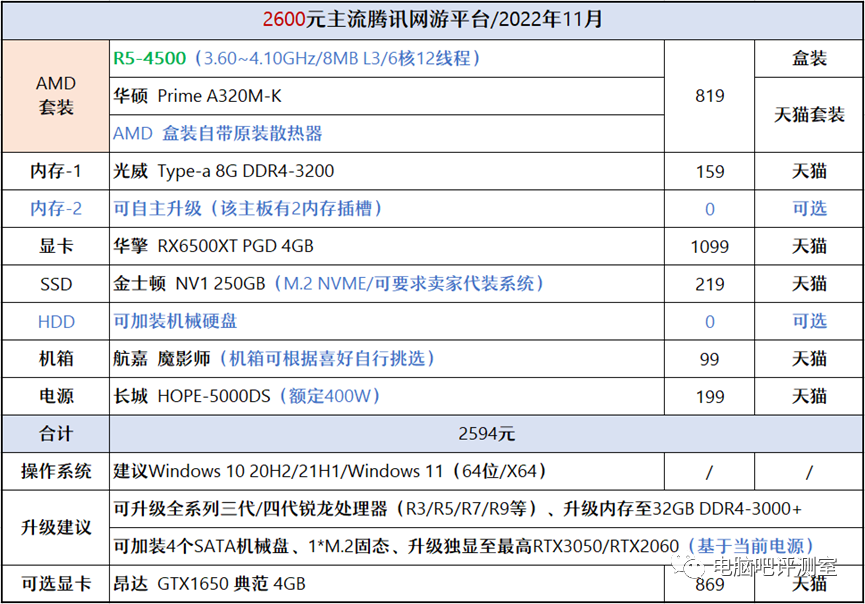Viewport: 865px width, 604px height.
Task: Click the '可选显卡' label
Action: coord(56,584)
